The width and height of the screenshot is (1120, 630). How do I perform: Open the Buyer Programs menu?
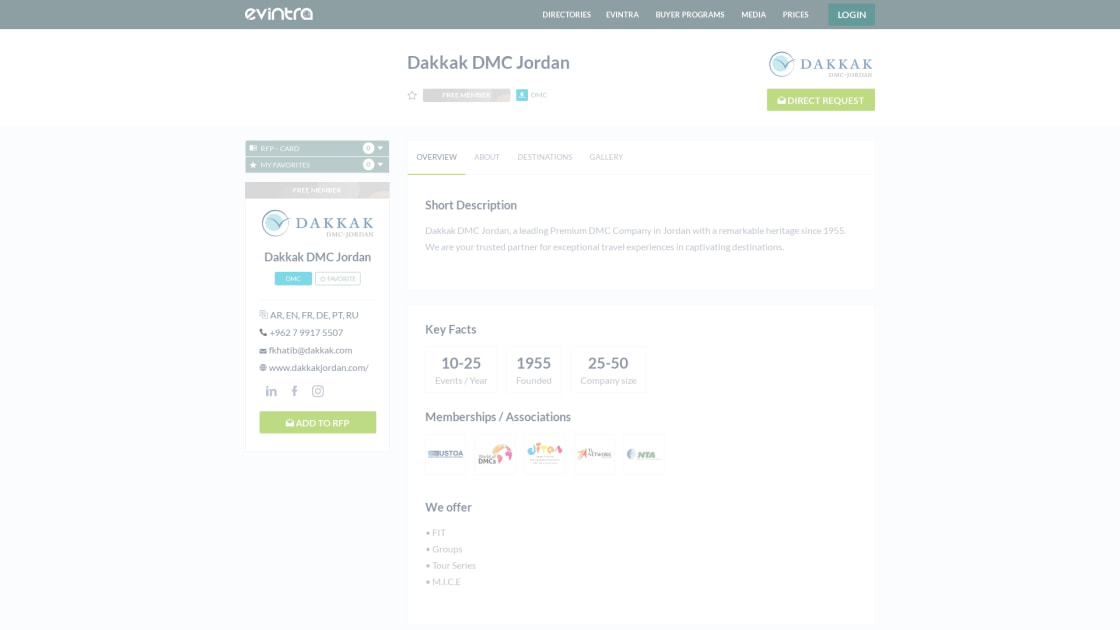[689, 15]
